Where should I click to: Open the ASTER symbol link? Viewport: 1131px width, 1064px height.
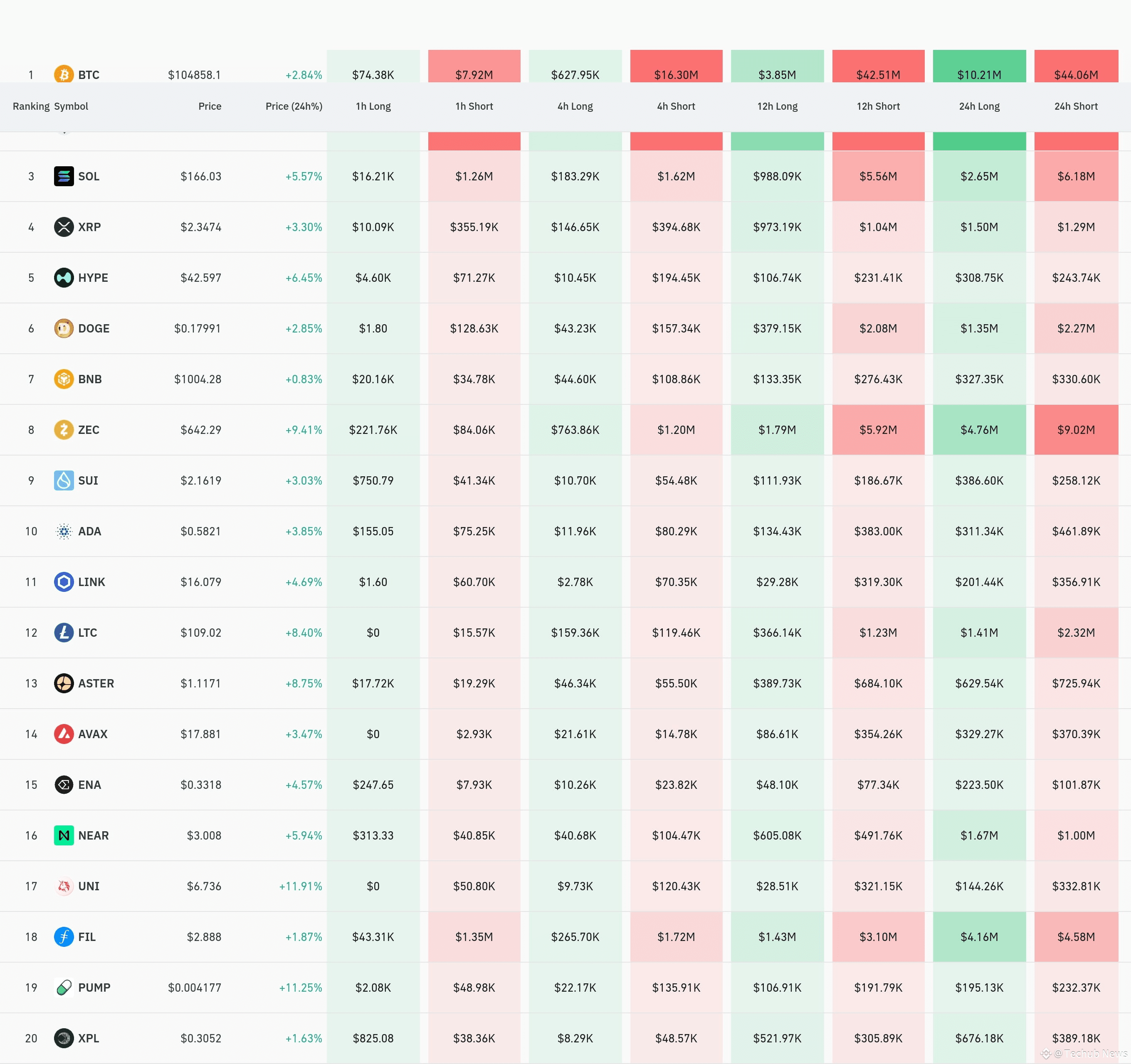coord(96,683)
